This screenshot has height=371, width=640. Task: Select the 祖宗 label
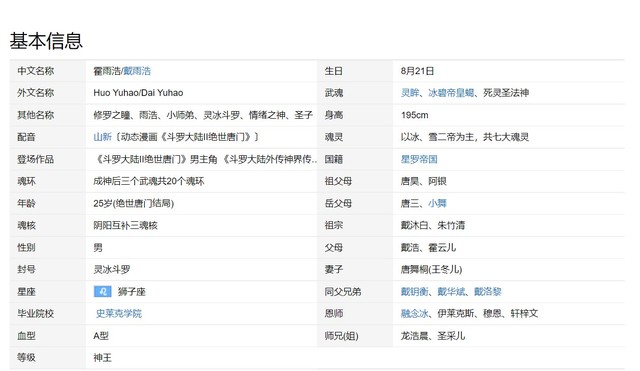tap(333, 225)
